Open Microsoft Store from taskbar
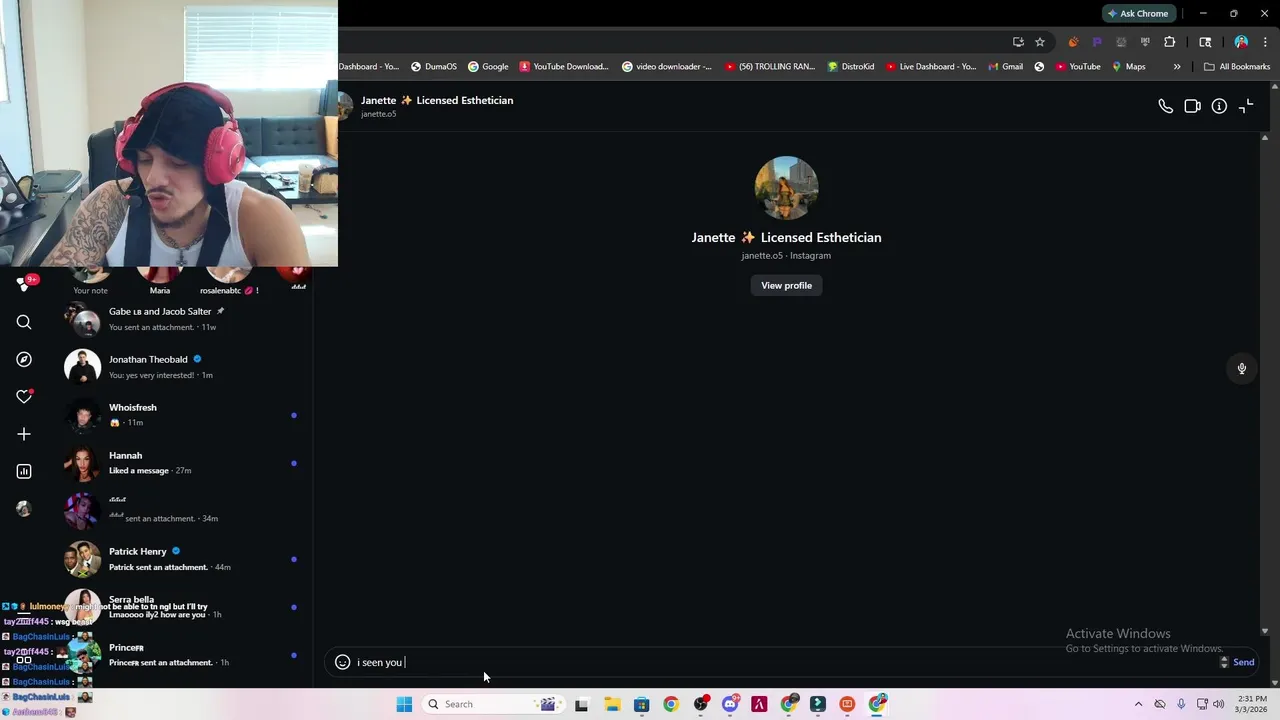The height and width of the screenshot is (720, 1280). pyautogui.click(x=641, y=704)
